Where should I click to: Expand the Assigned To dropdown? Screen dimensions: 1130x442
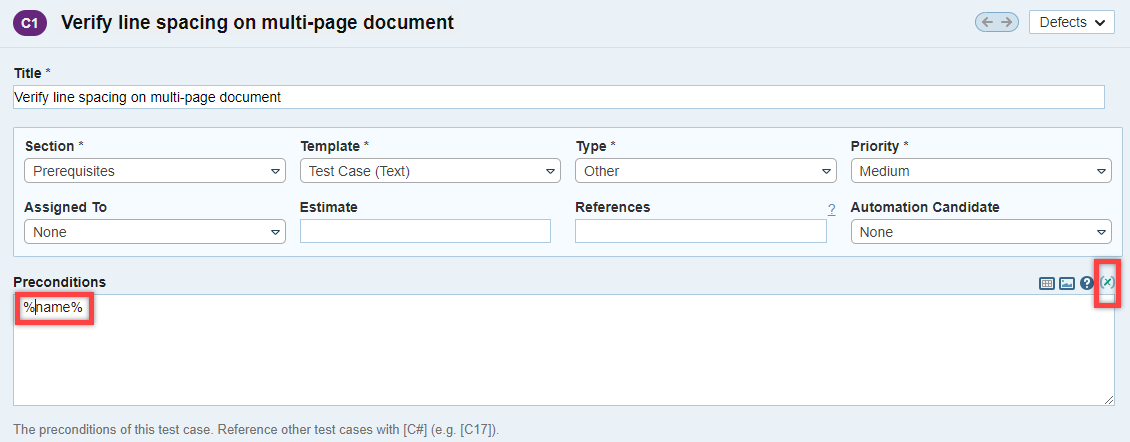pyautogui.click(x=155, y=232)
